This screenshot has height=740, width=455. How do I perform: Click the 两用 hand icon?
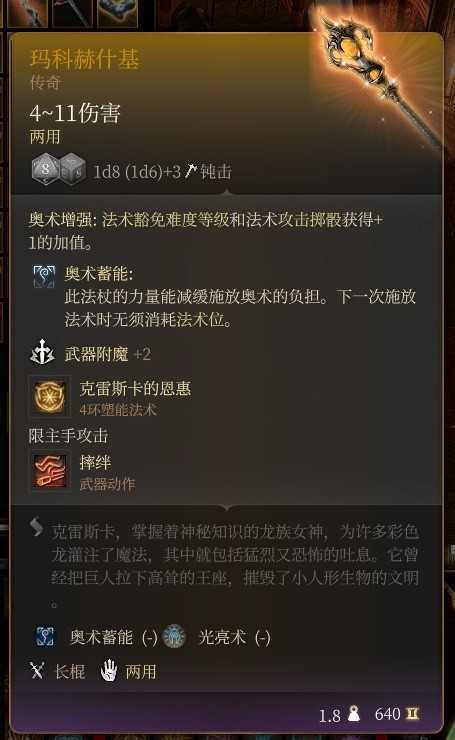109,670
